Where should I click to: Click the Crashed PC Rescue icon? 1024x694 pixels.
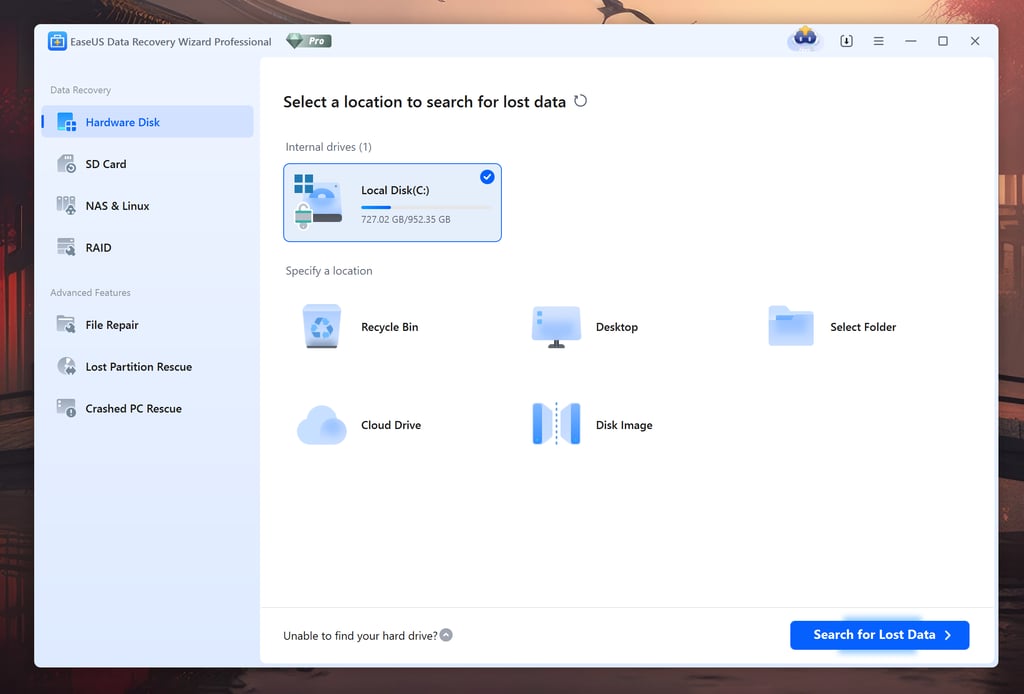[67, 408]
